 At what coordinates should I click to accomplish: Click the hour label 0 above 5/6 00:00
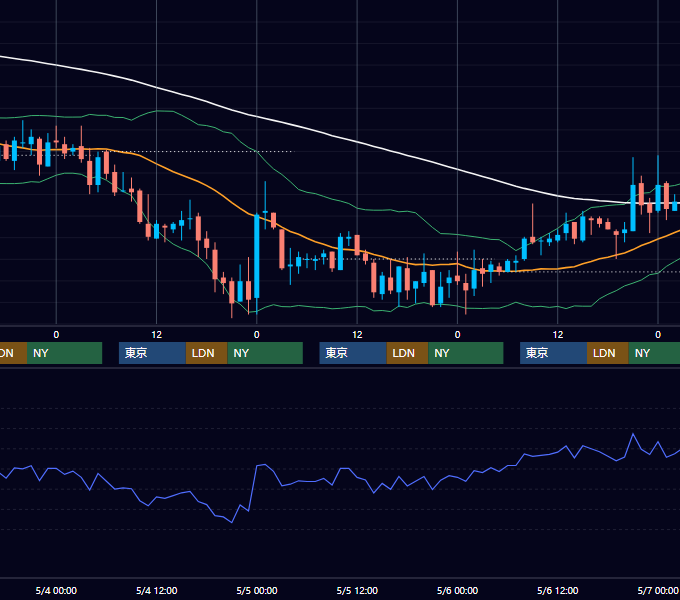click(457, 335)
